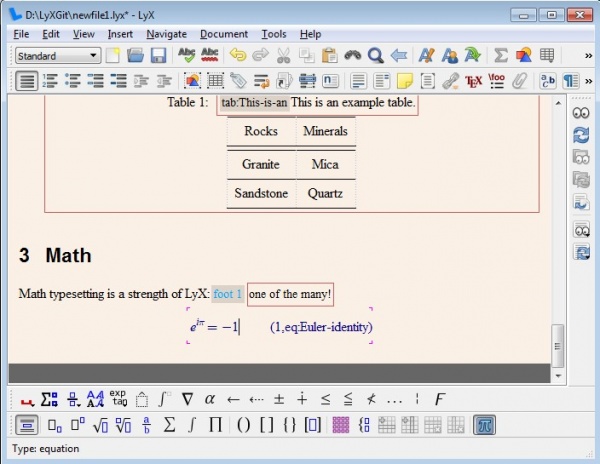Screen dimensions: 600x464
Task: Toggle the math toolbar pi button
Action: coord(485,425)
